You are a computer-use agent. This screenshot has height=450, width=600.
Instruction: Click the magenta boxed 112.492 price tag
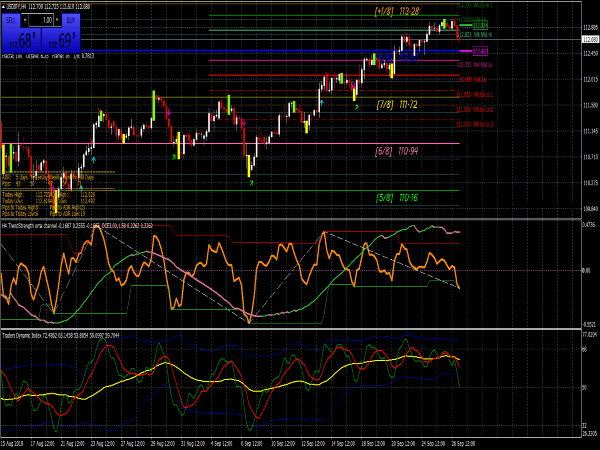click(x=480, y=51)
